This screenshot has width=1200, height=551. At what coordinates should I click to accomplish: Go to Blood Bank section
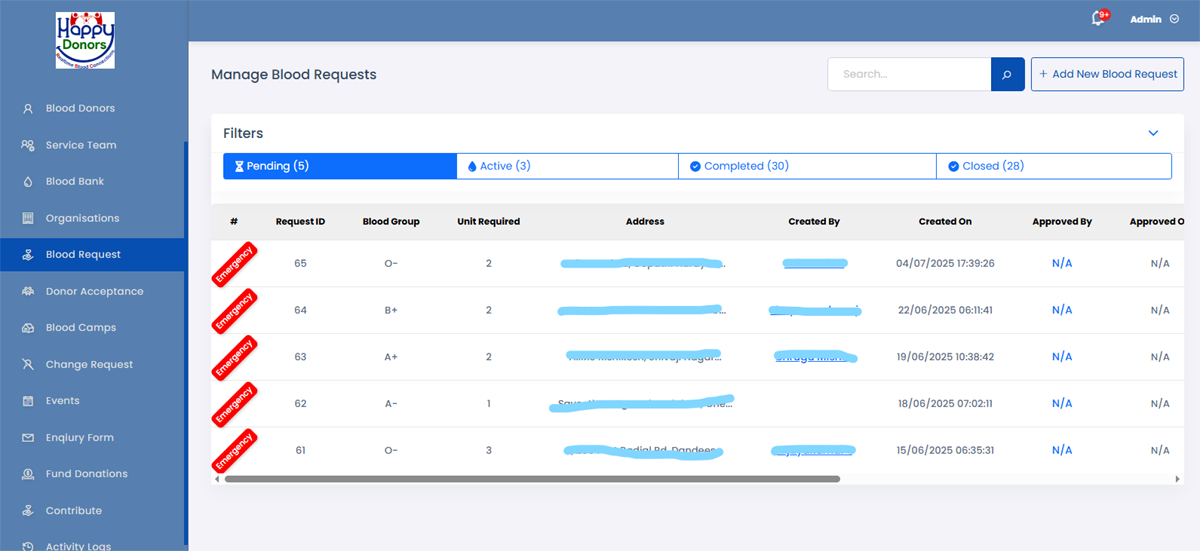[x=74, y=182]
